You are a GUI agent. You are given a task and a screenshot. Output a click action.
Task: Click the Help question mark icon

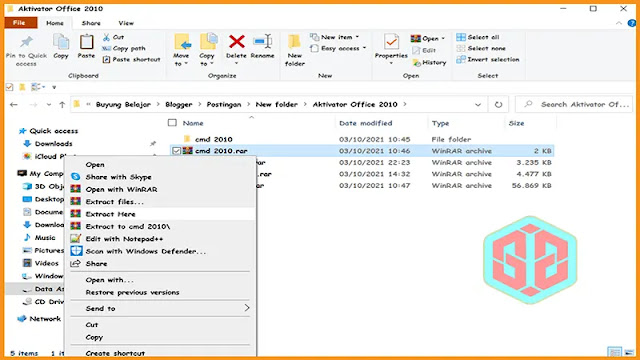pos(631,23)
